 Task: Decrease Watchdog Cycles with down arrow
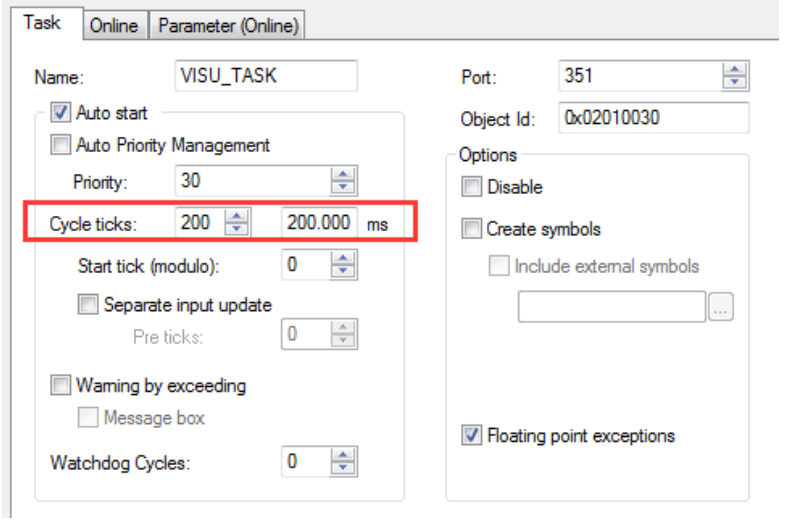pos(343,468)
